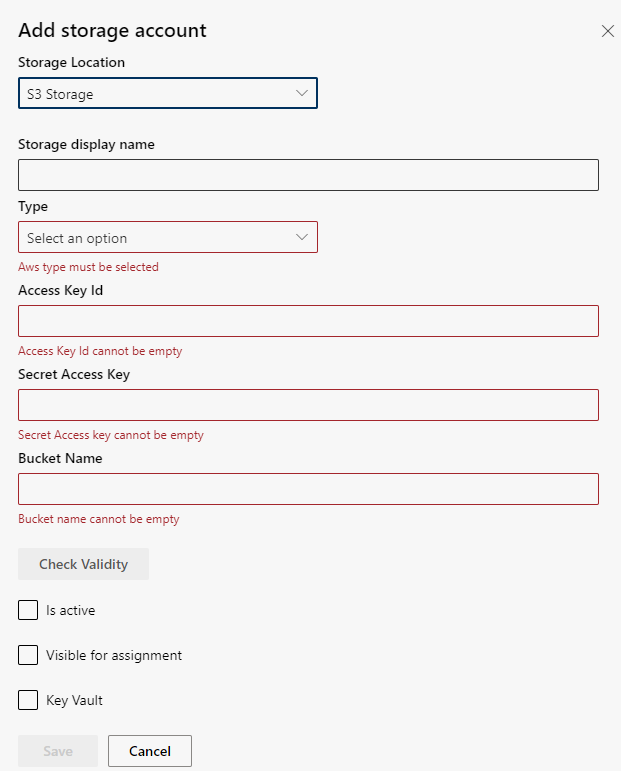Enable the Is active checkbox
The width and height of the screenshot is (621, 771).
coord(28,610)
